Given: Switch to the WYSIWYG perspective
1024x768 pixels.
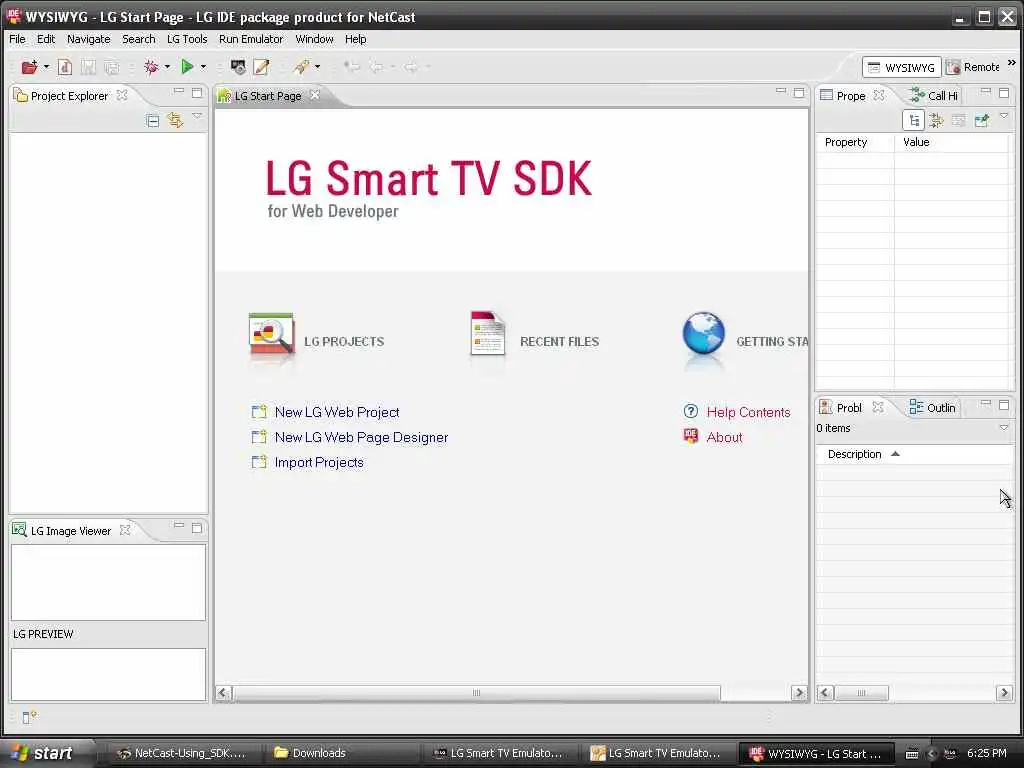Looking at the screenshot, I should [x=901, y=67].
